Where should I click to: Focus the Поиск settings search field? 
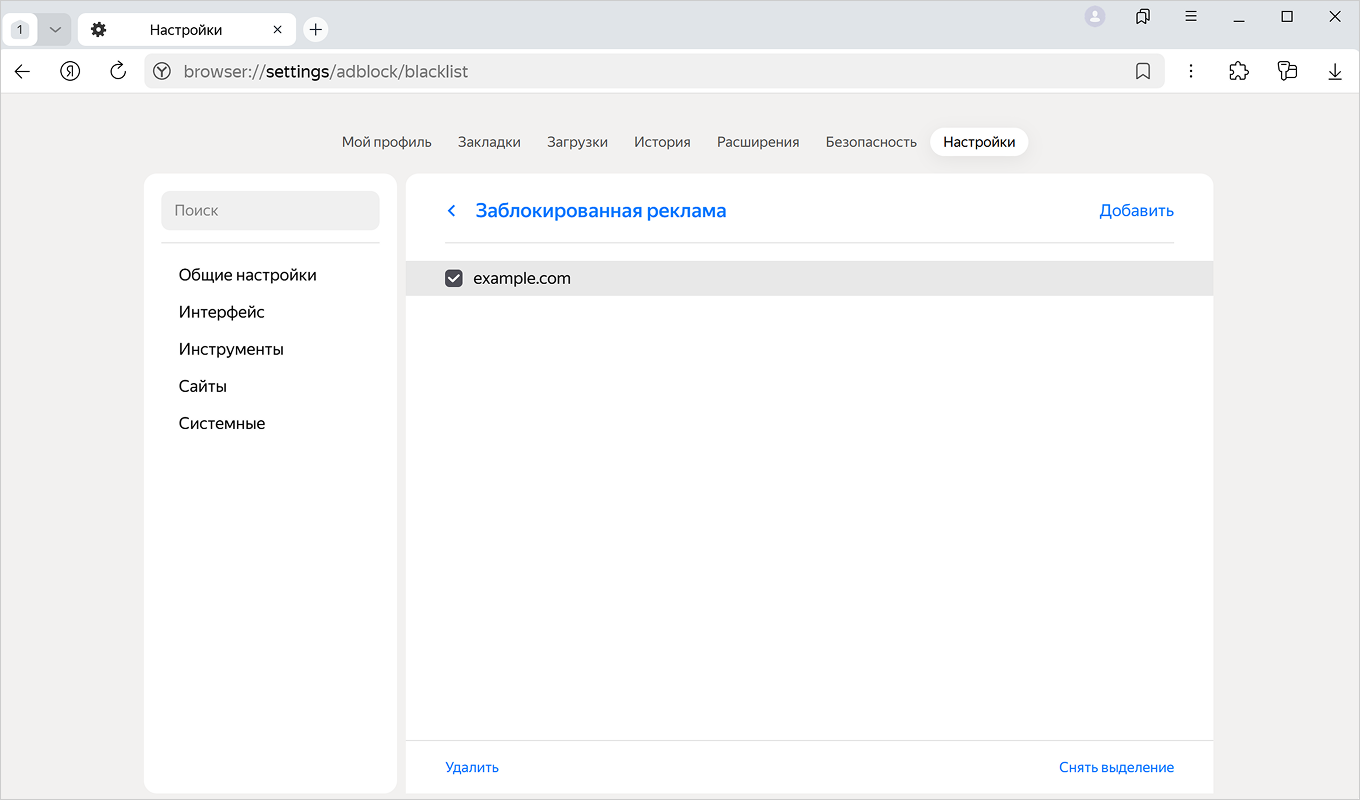pos(270,211)
